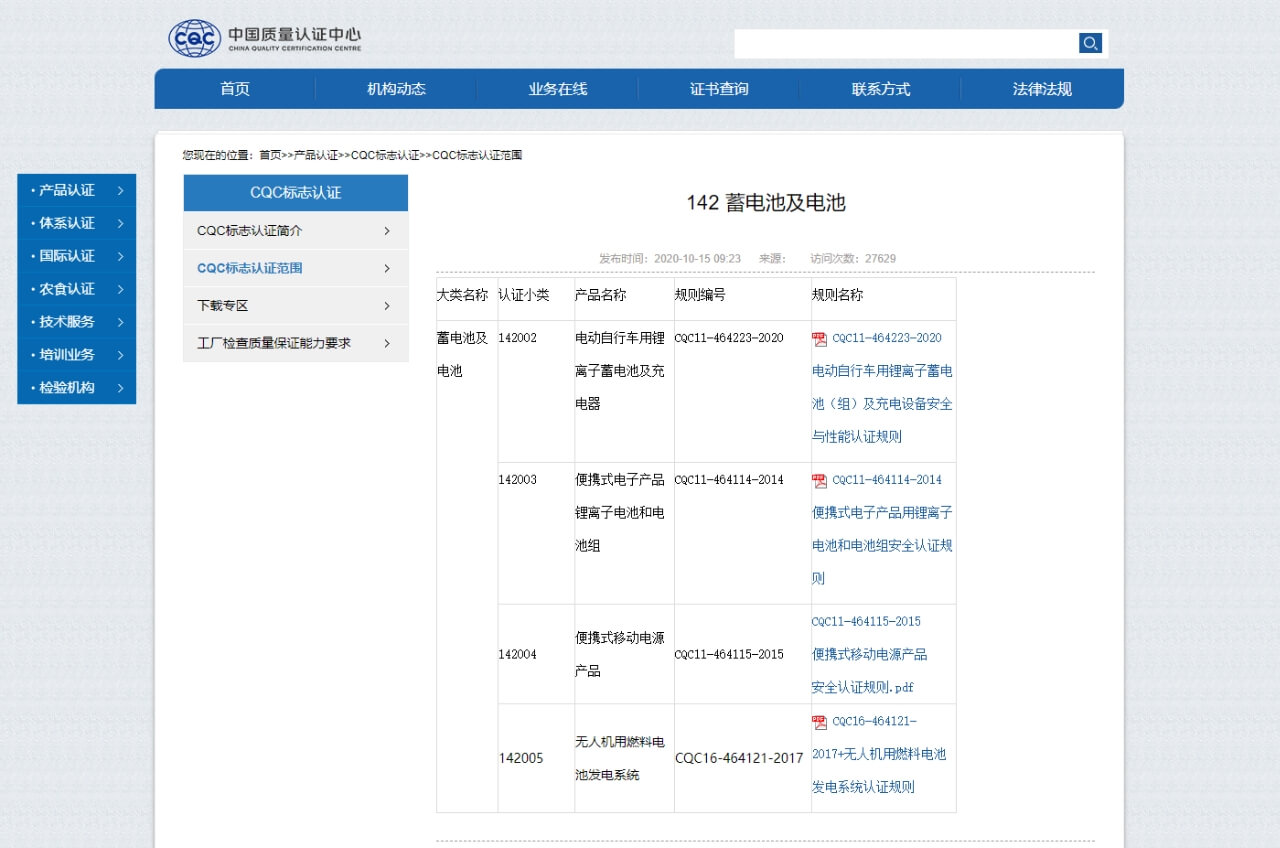Image resolution: width=1280 pixels, height=848 pixels.
Task: Expand the 下载专区 section chevron
Action: [388, 305]
